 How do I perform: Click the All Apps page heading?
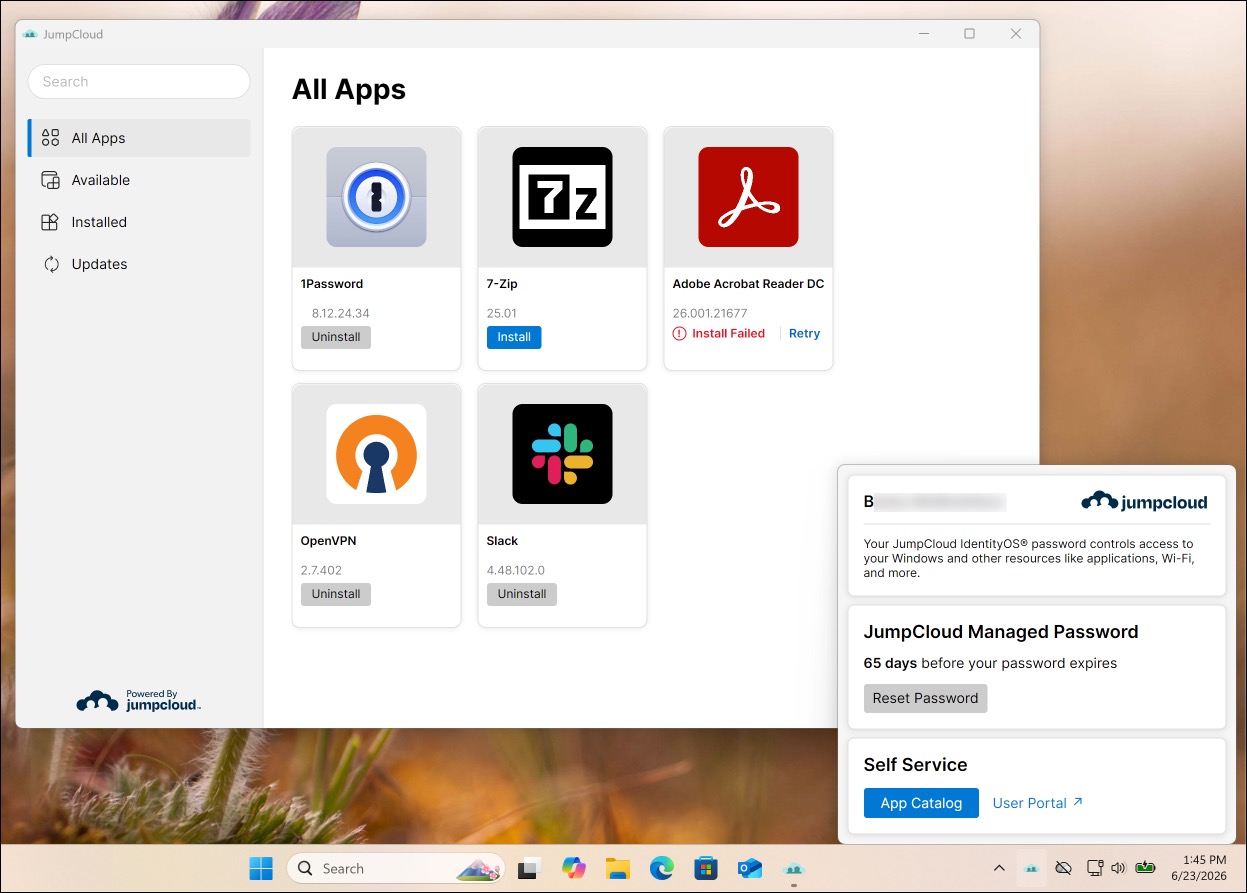pyautogui.click(x=349, y=89)
